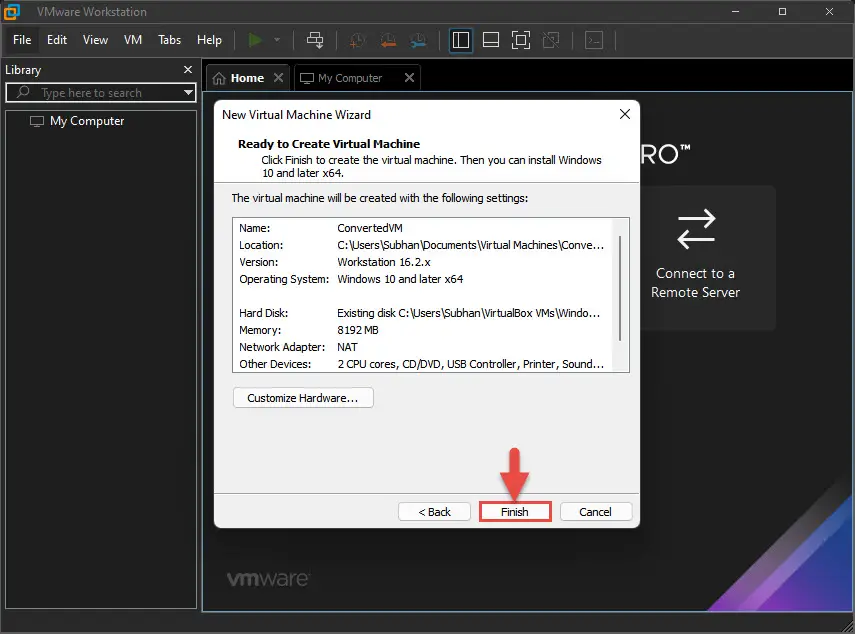Image resolution: width=855 pixels, height=634 pixels.
Task: Click the VMware Workstation app logo icon
Action: click(x=11, y=11)
